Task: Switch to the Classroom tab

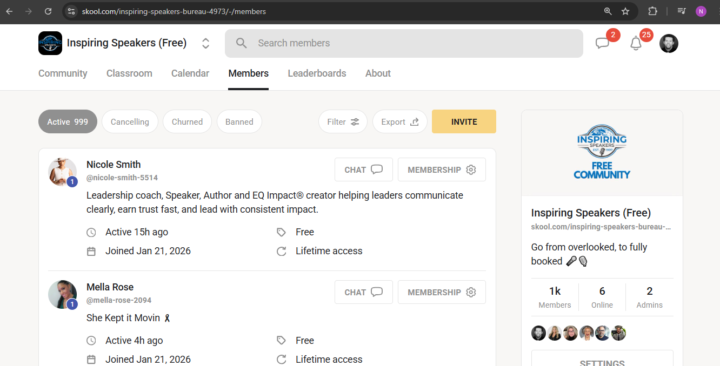Action: [129, 73]
